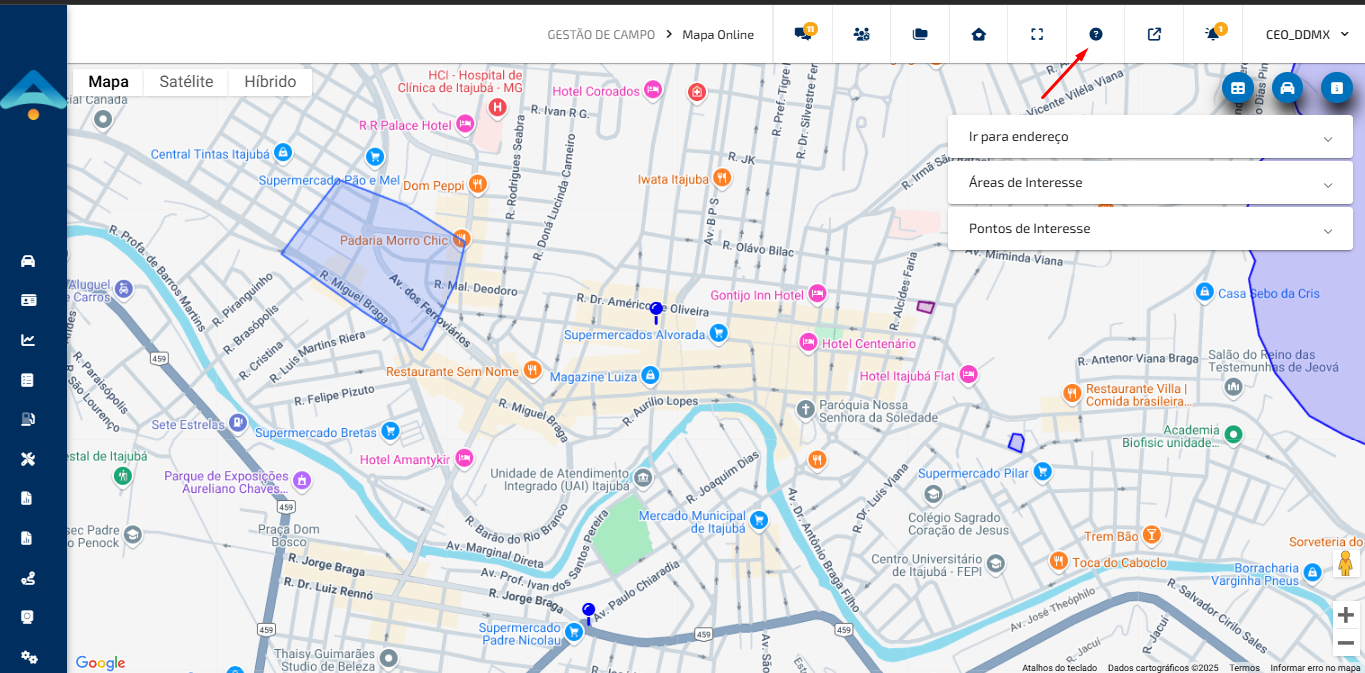
Task: Open the settings gears icon in sidebar
Action: [28, 657]
